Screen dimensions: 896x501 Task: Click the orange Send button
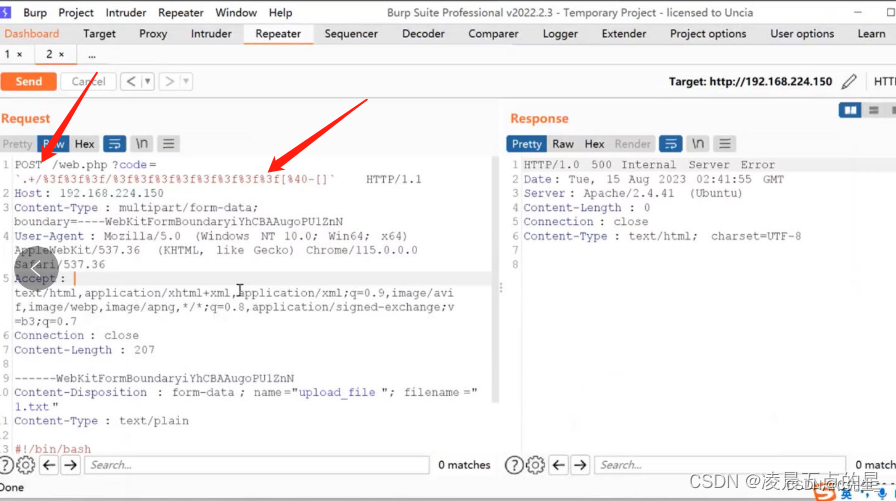[x=29, y=82]
